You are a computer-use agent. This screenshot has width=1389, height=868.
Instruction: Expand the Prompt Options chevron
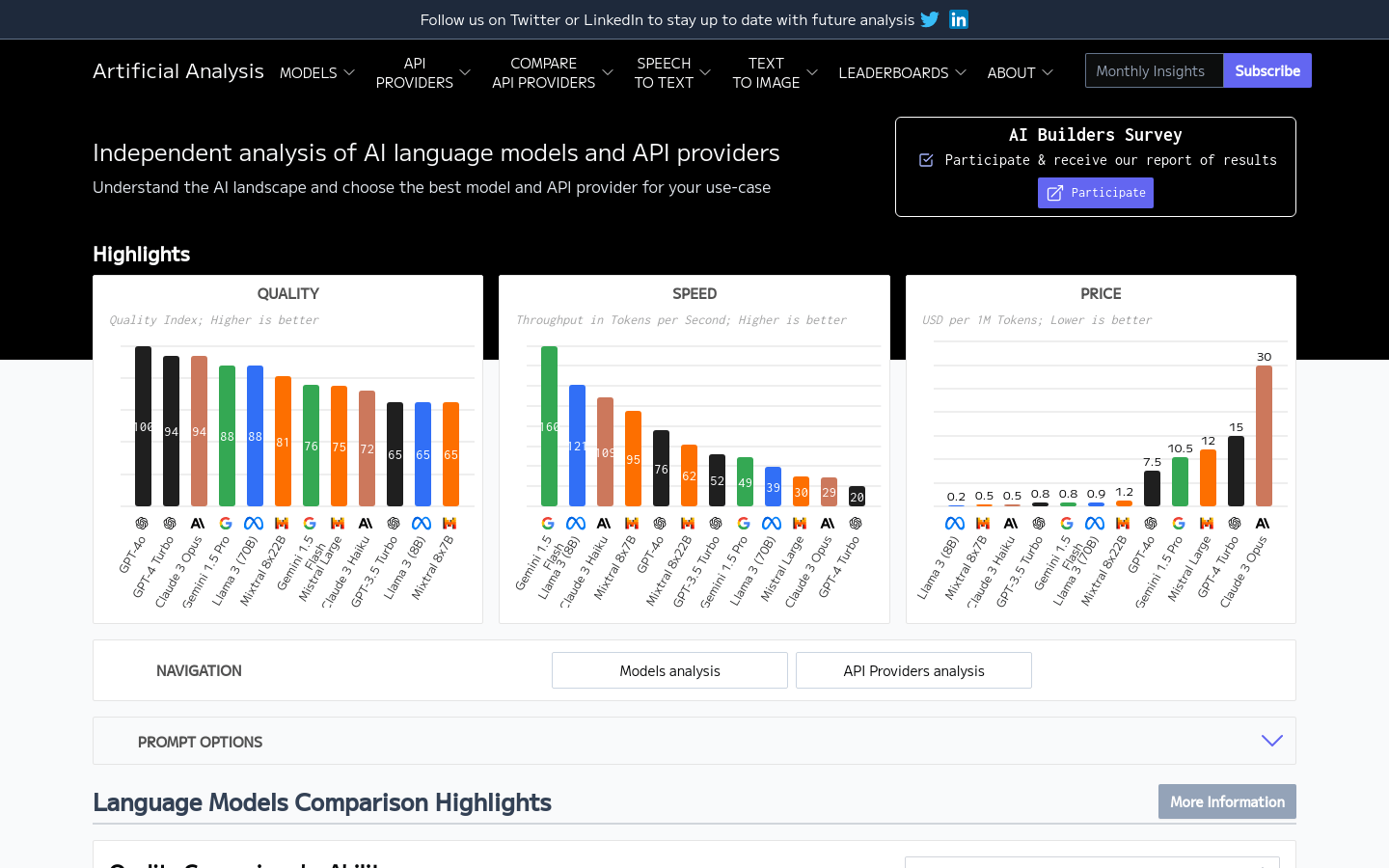1271,741
